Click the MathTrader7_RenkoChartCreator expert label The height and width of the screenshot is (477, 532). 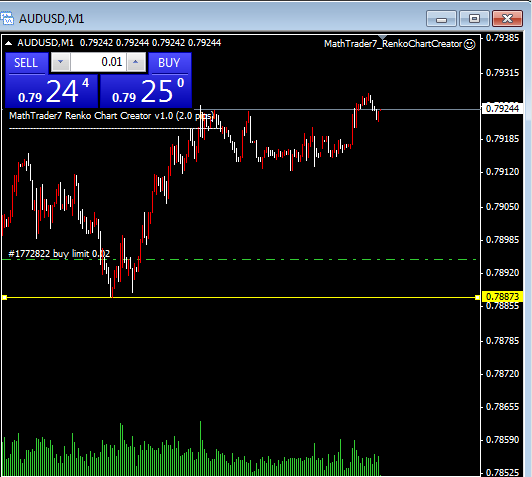tap(393, 44)
